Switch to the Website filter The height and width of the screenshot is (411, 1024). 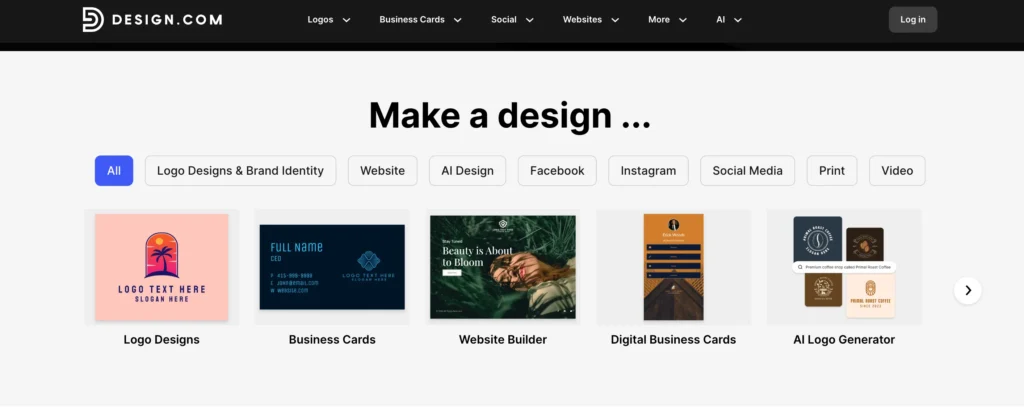(382, 171)
